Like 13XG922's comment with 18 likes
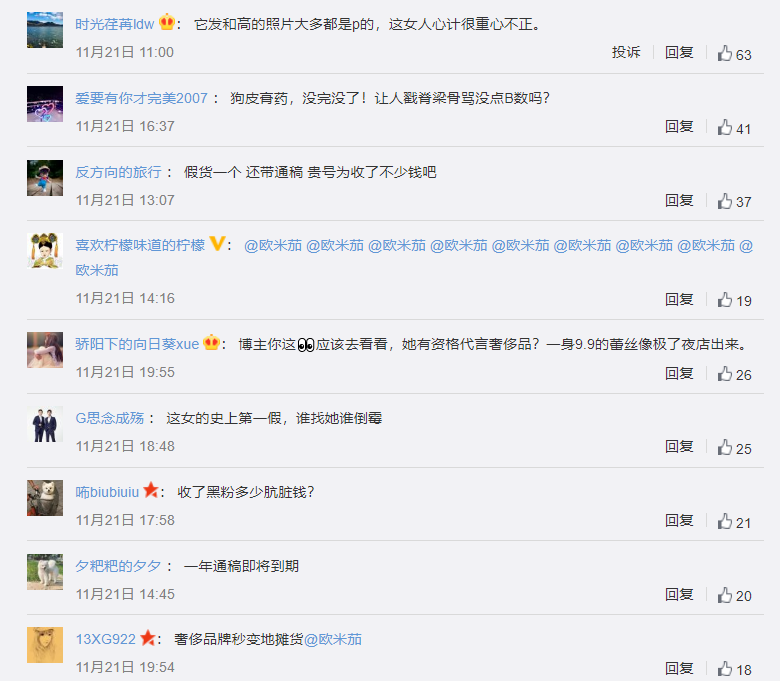Image resolution: width=780 pixels, height=681 pixels. pyautogui.click(x=725, y=669)
